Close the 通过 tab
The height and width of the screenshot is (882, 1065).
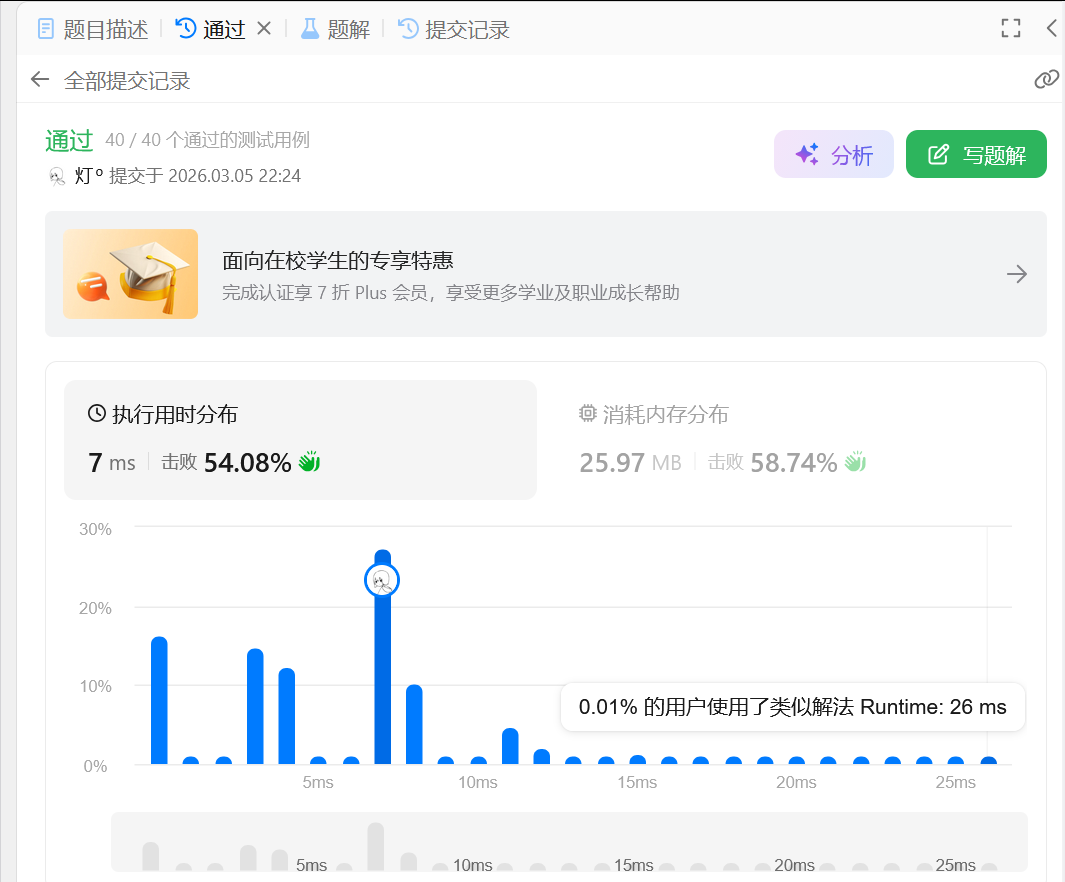pyautogui.click(x=264, y=29)
